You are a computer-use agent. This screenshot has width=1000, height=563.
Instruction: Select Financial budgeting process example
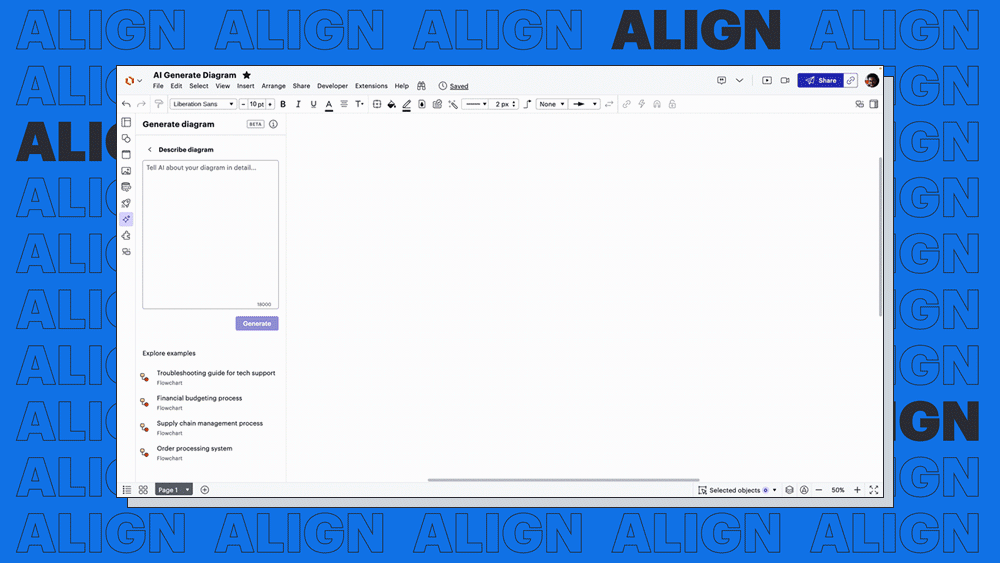click(x=199, y=398)
